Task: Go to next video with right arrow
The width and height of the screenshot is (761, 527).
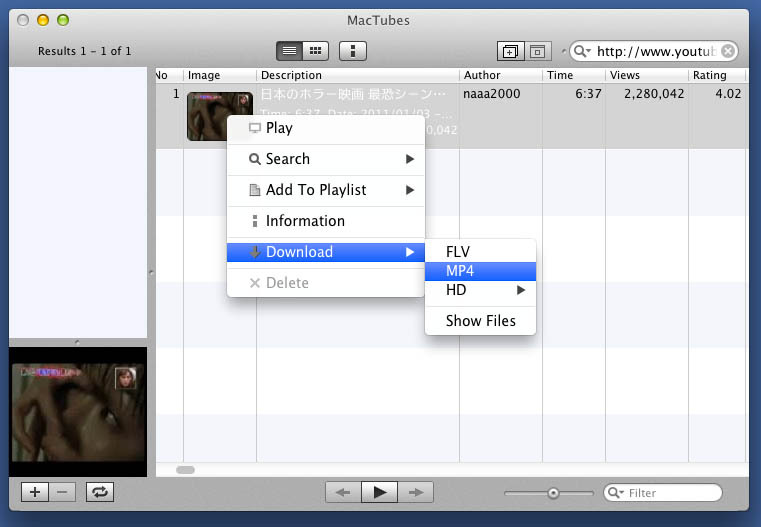Action: (x=415, y=493)
